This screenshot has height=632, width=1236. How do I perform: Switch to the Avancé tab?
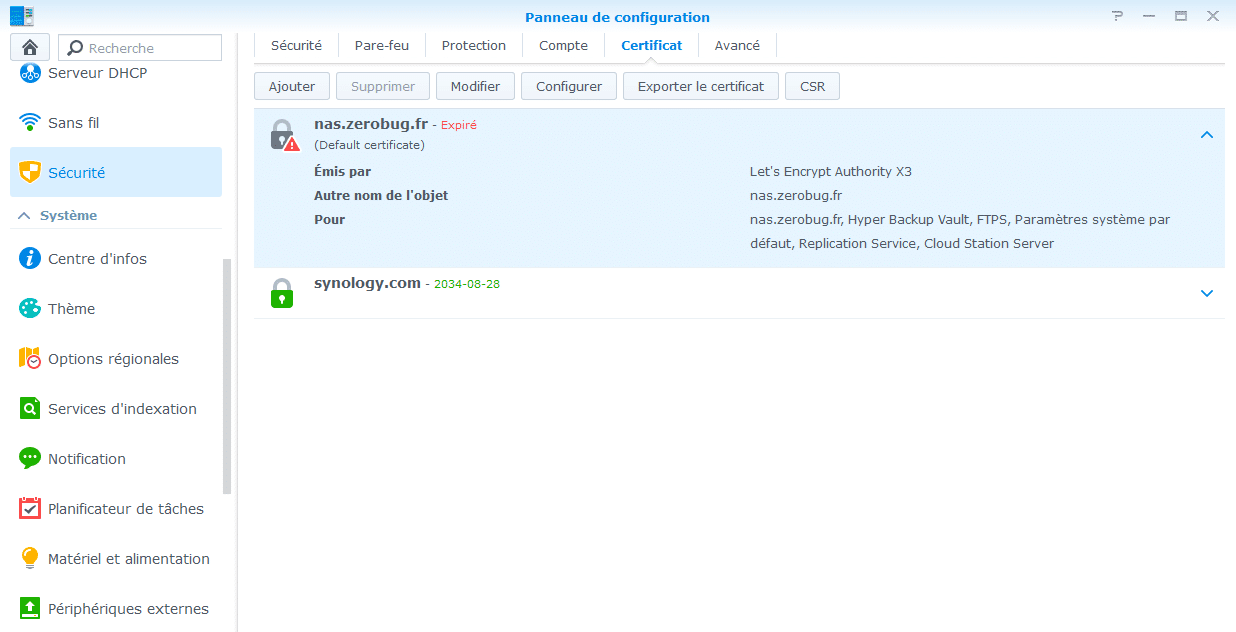click(x=737, y=45)
